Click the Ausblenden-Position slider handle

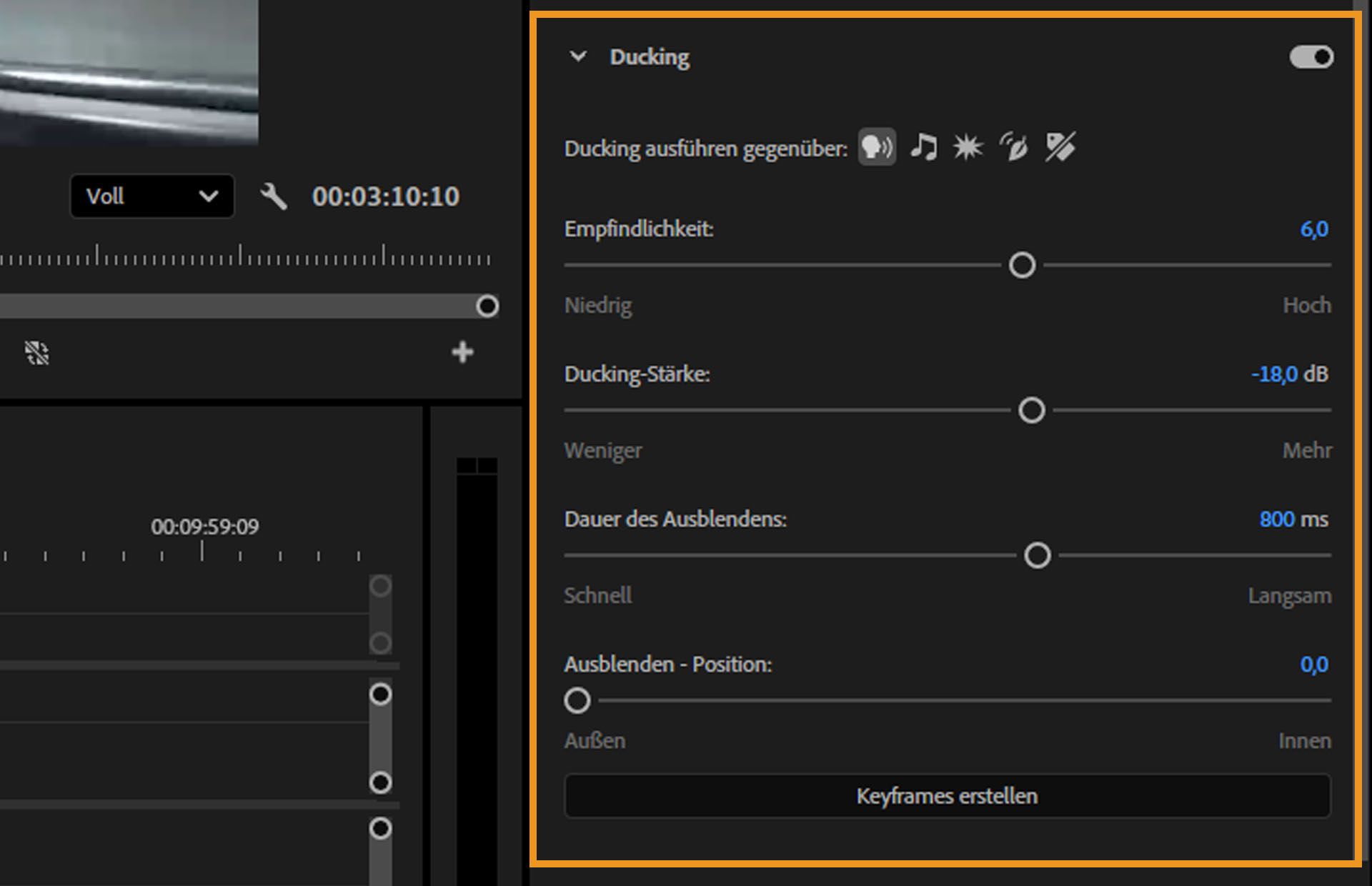coord(577,701)
